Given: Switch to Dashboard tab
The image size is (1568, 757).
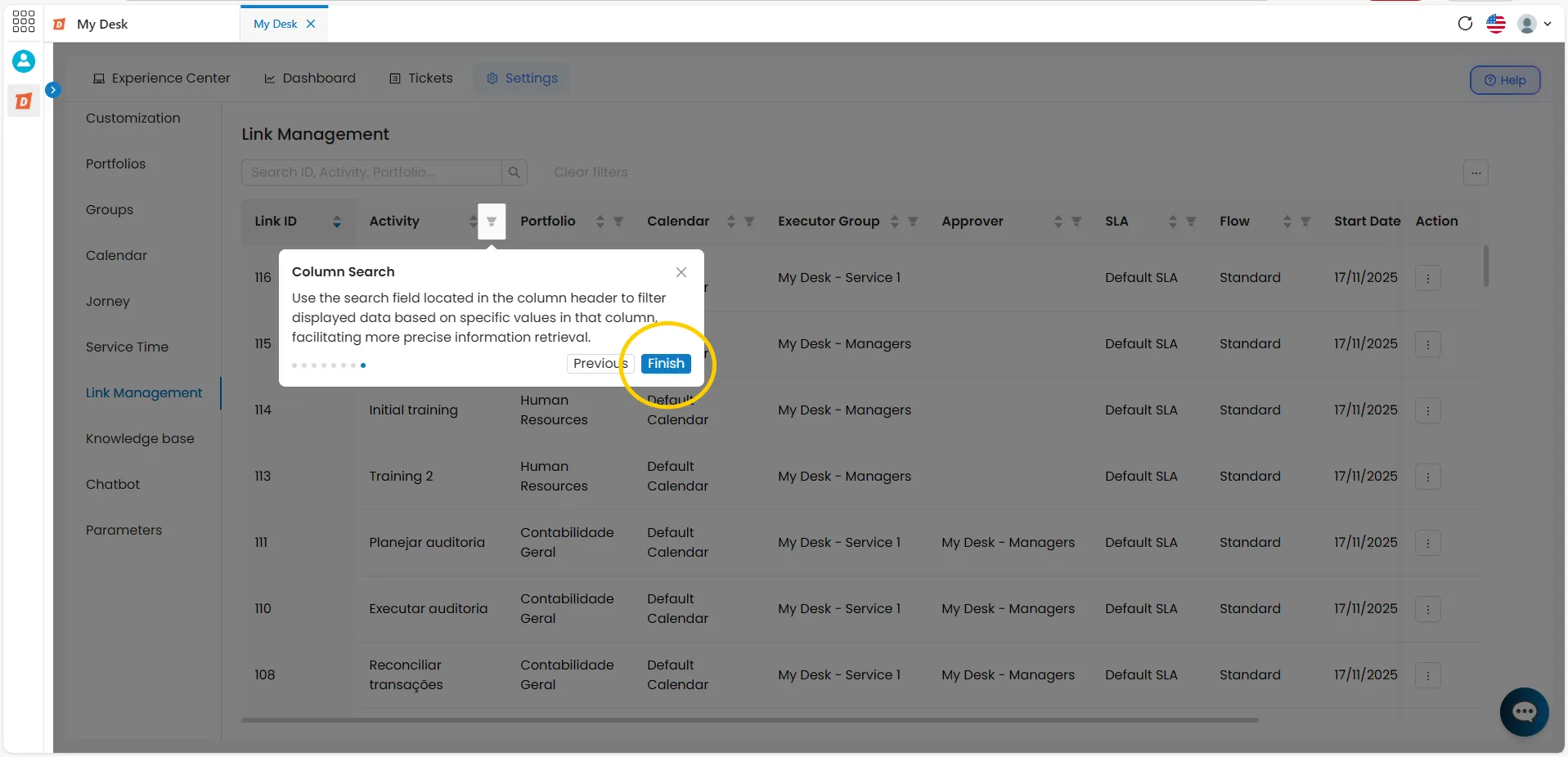Looking at the screenshot, I should click(310, 78).
